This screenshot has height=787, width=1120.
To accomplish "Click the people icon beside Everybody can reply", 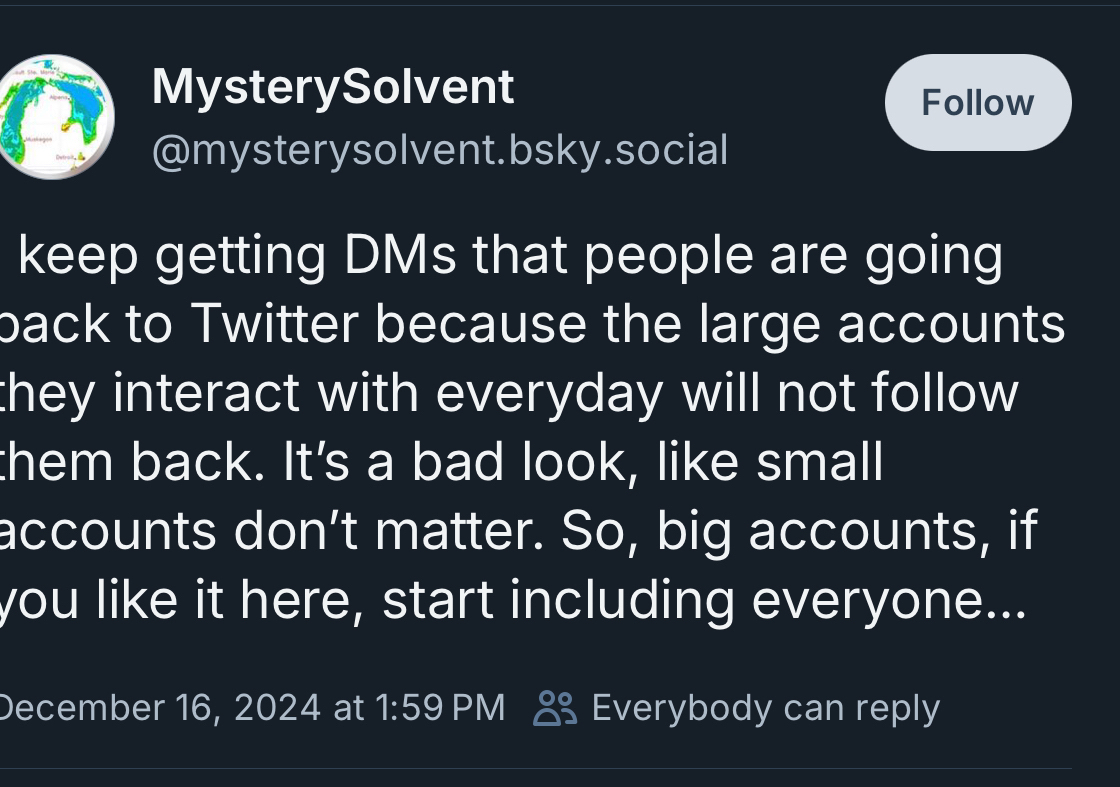I will [555, 708].
